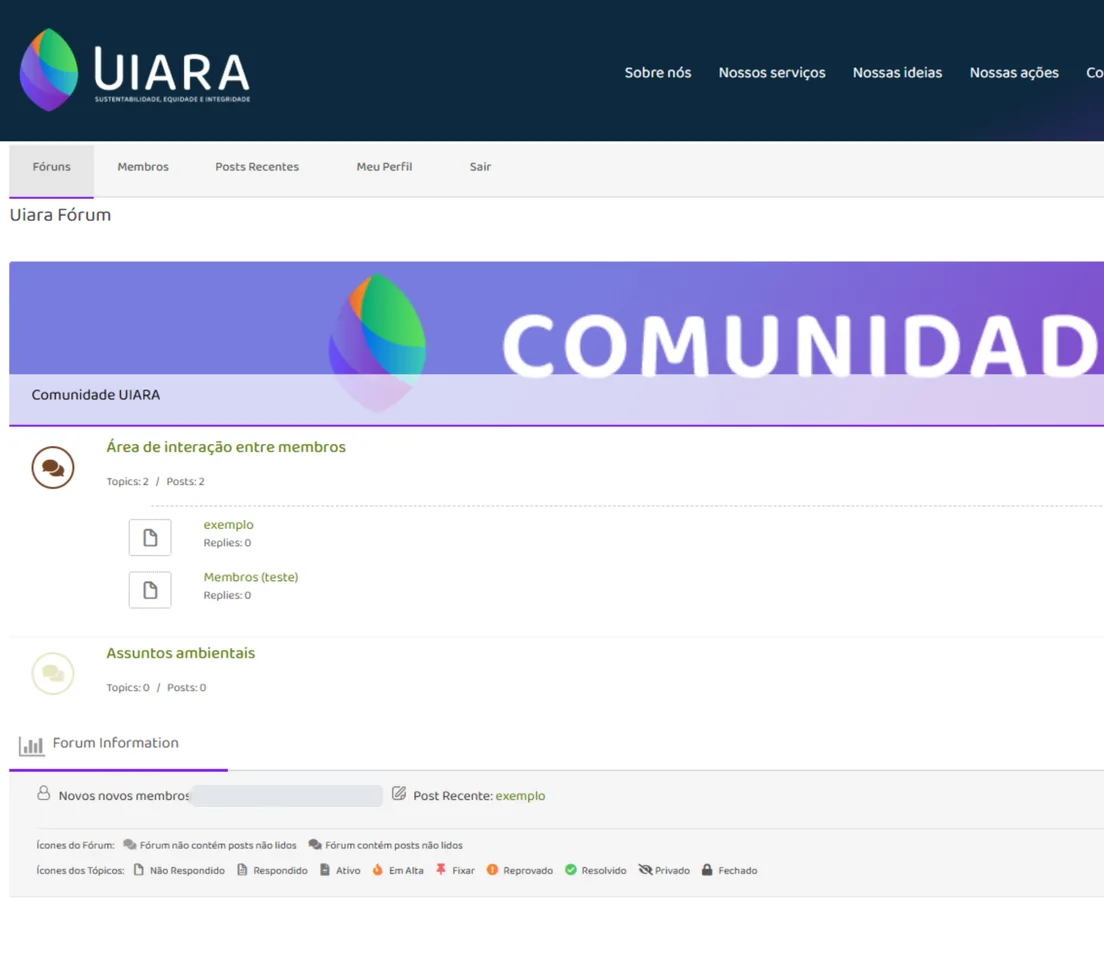Click the Sair tab to log out

(x=480, y=167)
